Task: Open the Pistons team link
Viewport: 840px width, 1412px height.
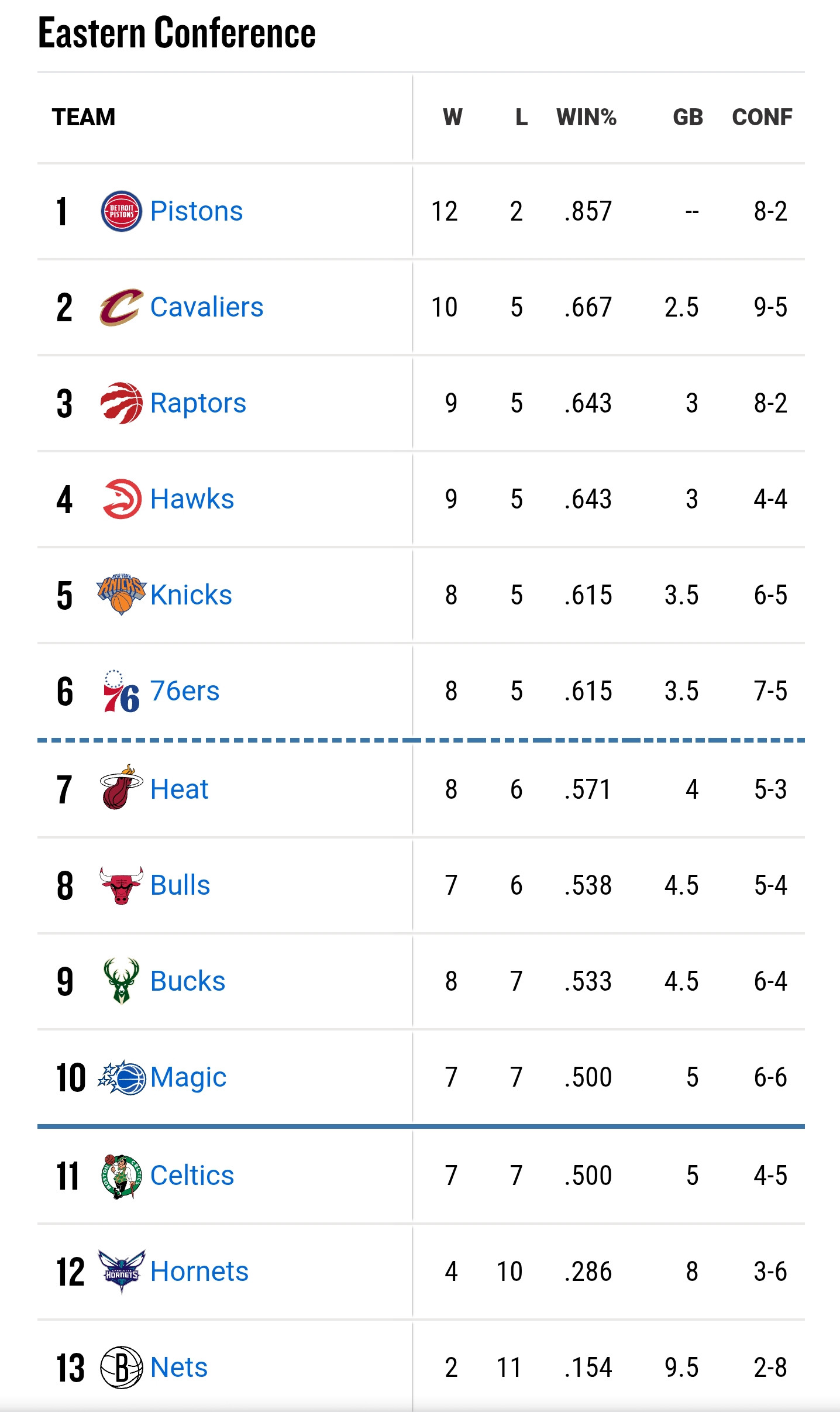Action: click(x=197, y=211)
